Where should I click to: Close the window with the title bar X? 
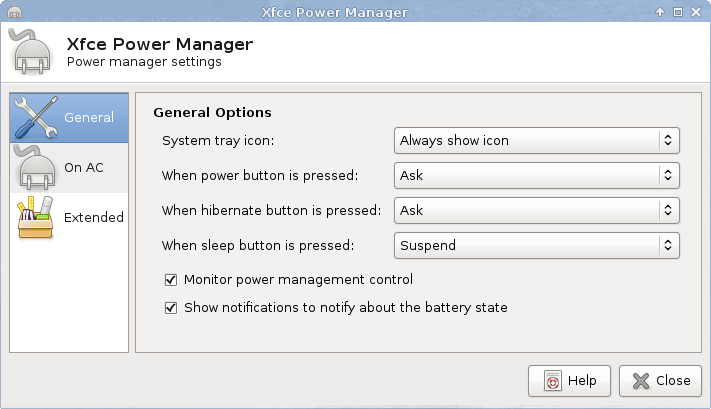click(696, 12)
